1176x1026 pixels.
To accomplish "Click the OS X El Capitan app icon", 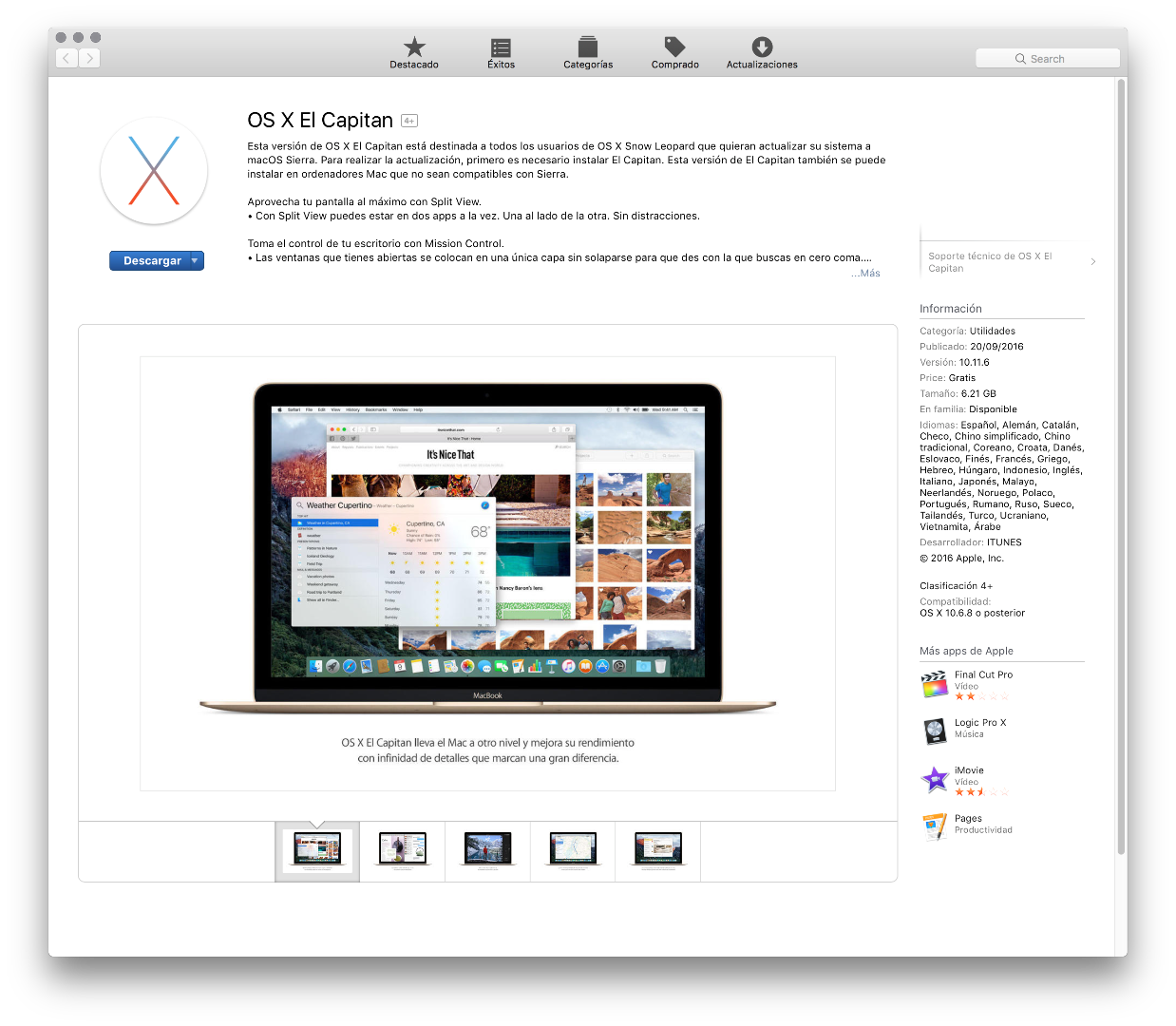I will pyautogui.click(x=154, y=171).
